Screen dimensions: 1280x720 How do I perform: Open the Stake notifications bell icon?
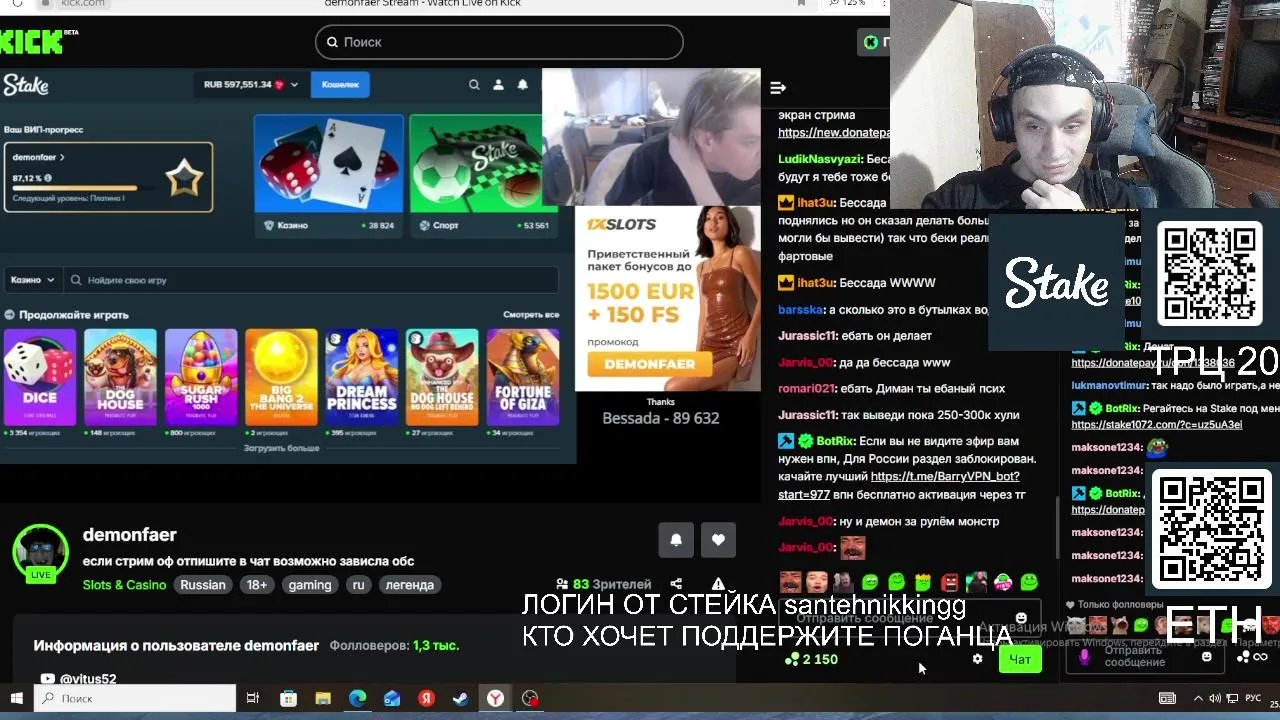522,85
